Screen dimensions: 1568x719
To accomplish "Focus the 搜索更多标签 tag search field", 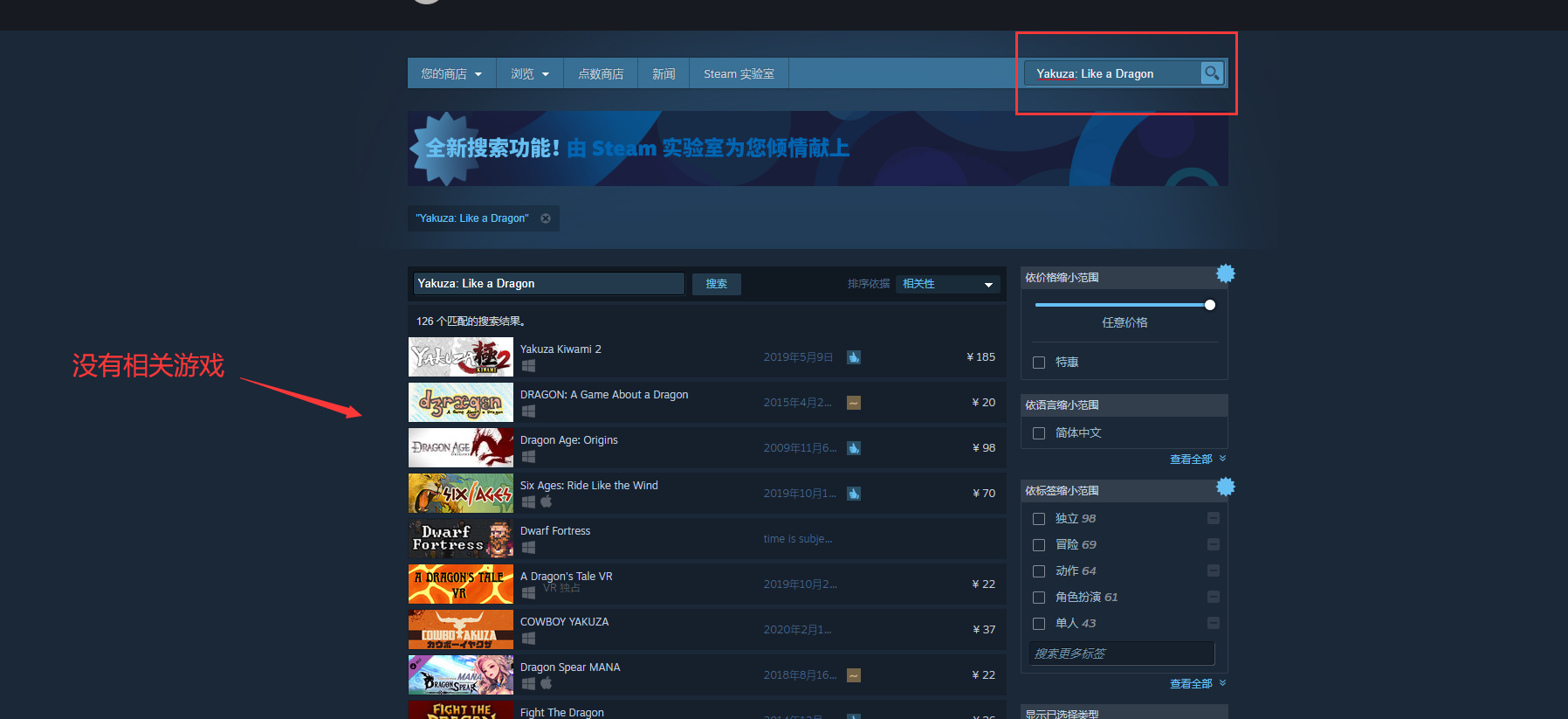I will click(x=1122, y=653).
